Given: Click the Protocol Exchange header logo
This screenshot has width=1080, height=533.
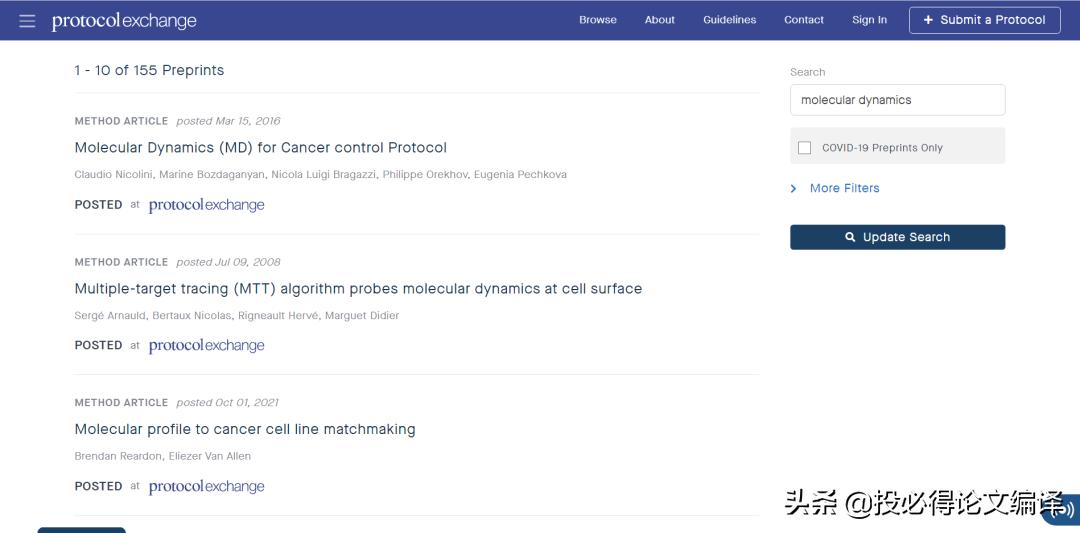Looking at the screenshot, I should (124, 21).
